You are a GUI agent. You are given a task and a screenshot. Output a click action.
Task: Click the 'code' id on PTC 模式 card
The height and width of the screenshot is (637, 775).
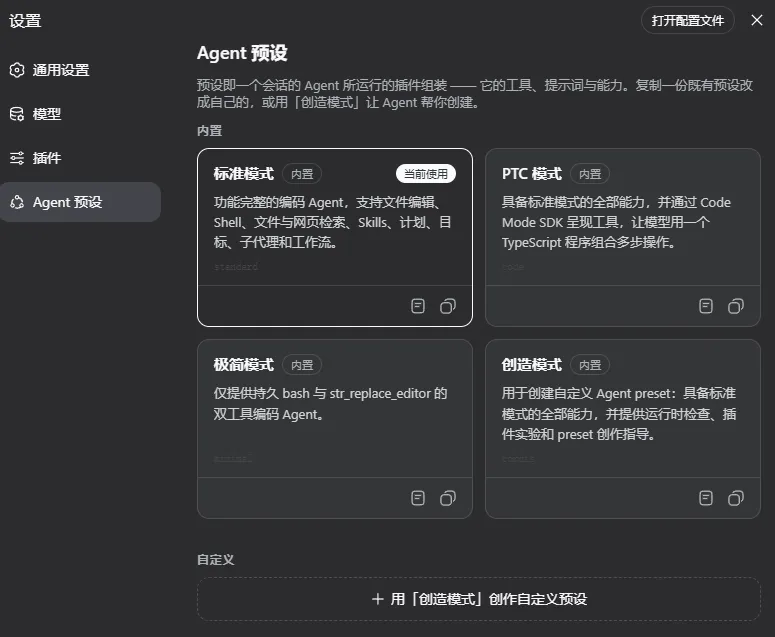point(513,267)
